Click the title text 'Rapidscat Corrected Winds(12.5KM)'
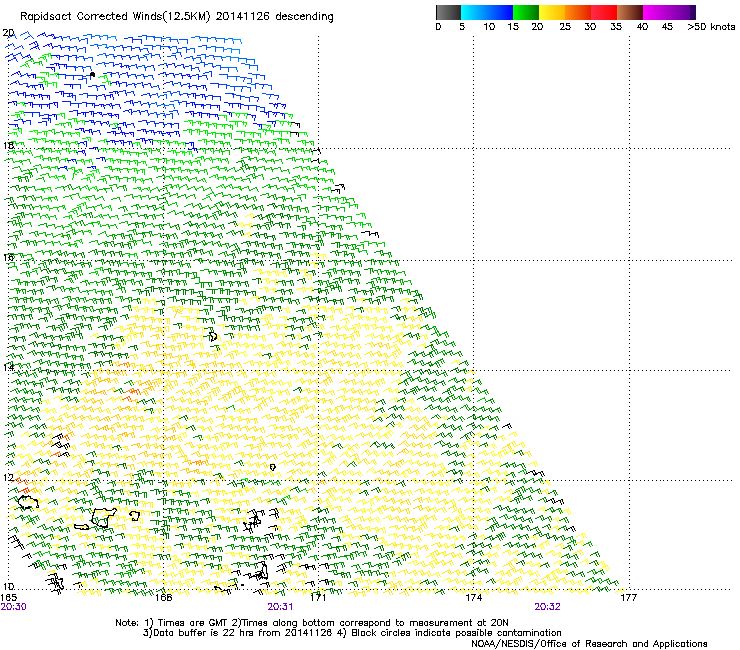This screenshot has height=650, width=740. [x=115, y=17]
